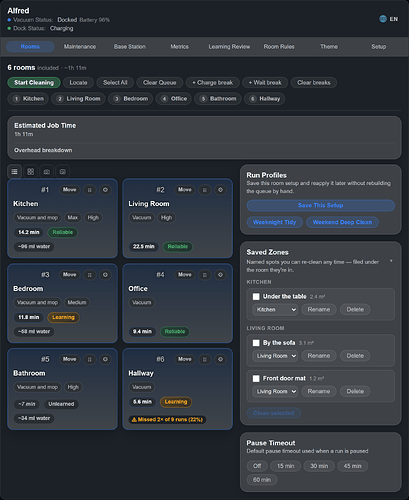Click the globe language icon beside EN
Image resolution: width=409 pixels, height=500 pixels.
383,19
